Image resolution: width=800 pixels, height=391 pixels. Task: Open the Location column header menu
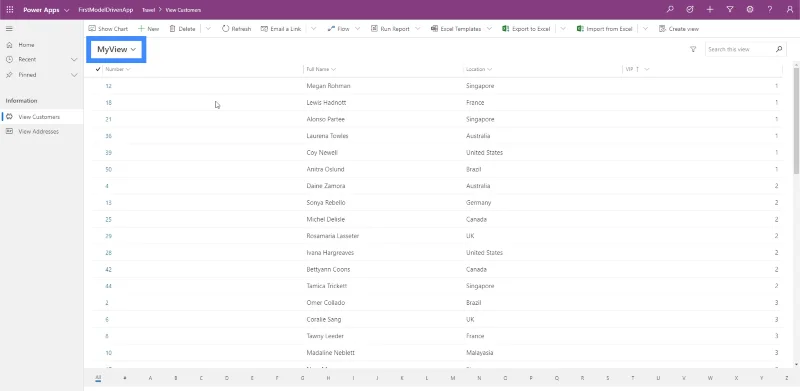pyautogui.click(x=479, y=69)
